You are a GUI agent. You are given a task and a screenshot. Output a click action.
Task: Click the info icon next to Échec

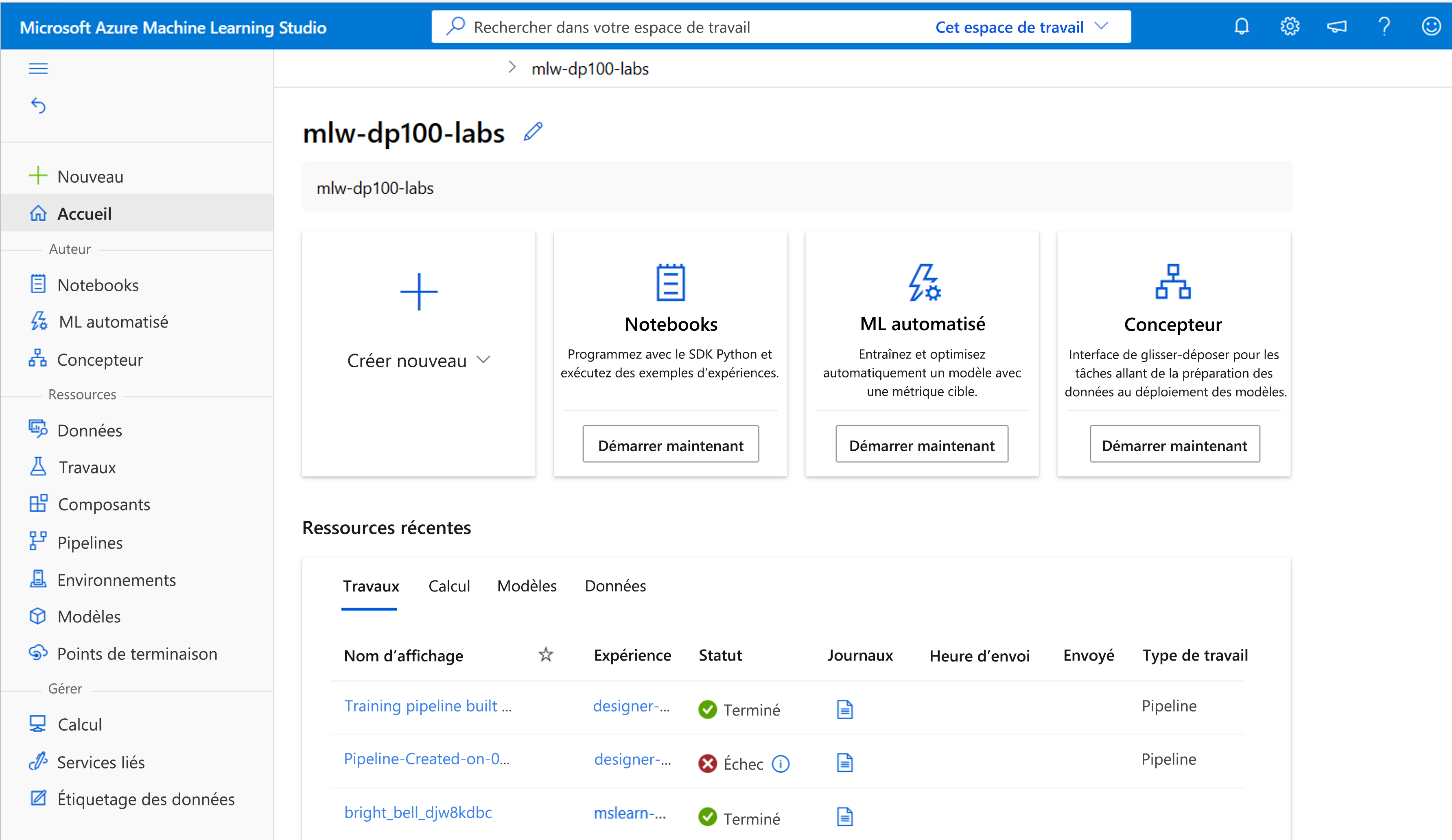pyautogui.click(x=780, y=764)
